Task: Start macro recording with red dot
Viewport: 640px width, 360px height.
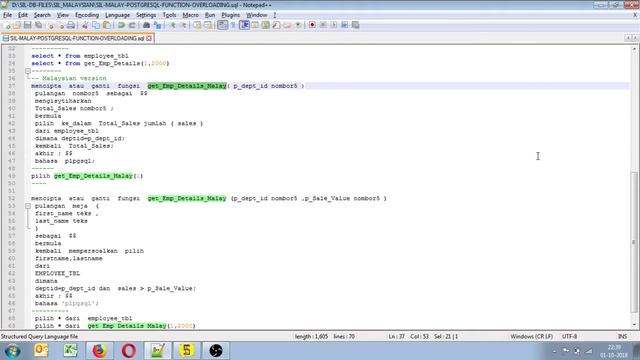Action: 312,25
